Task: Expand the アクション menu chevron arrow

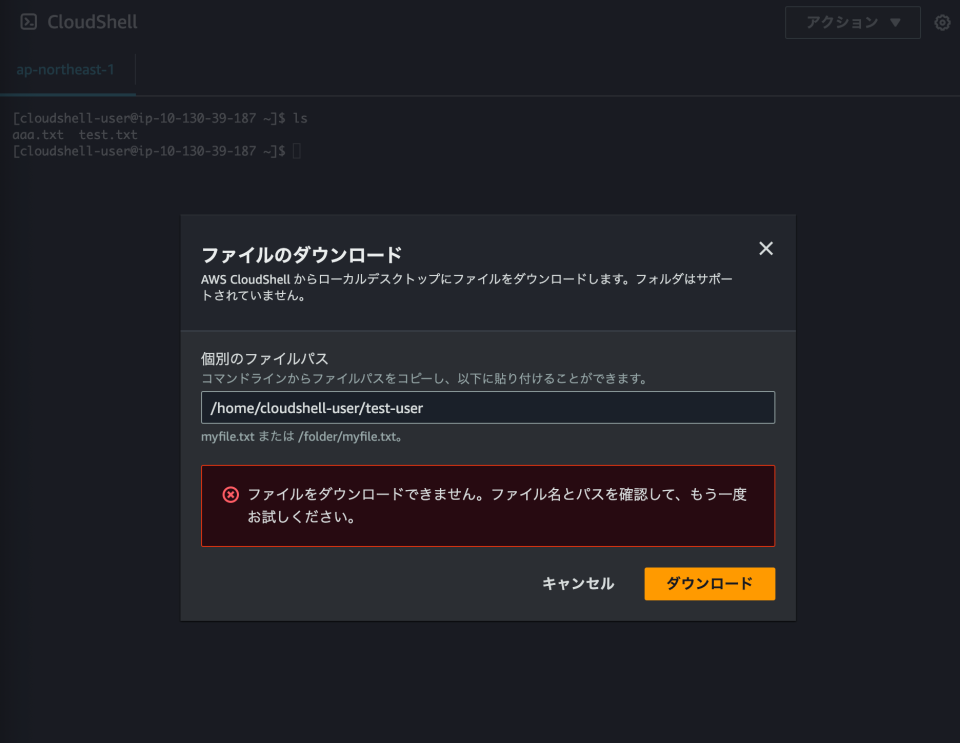Action: [898, 22]
